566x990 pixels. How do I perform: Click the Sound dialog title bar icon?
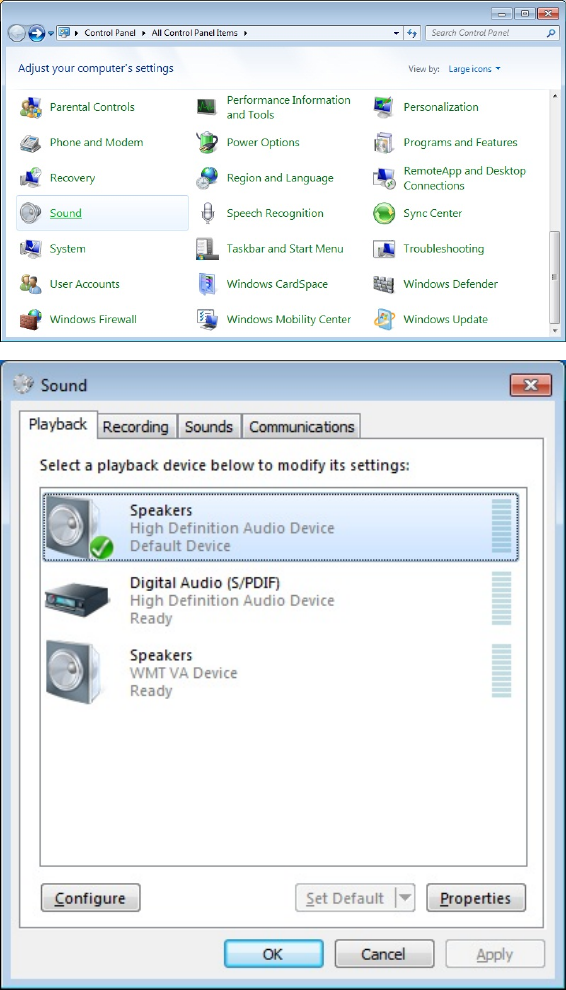(x=23, y=385)
